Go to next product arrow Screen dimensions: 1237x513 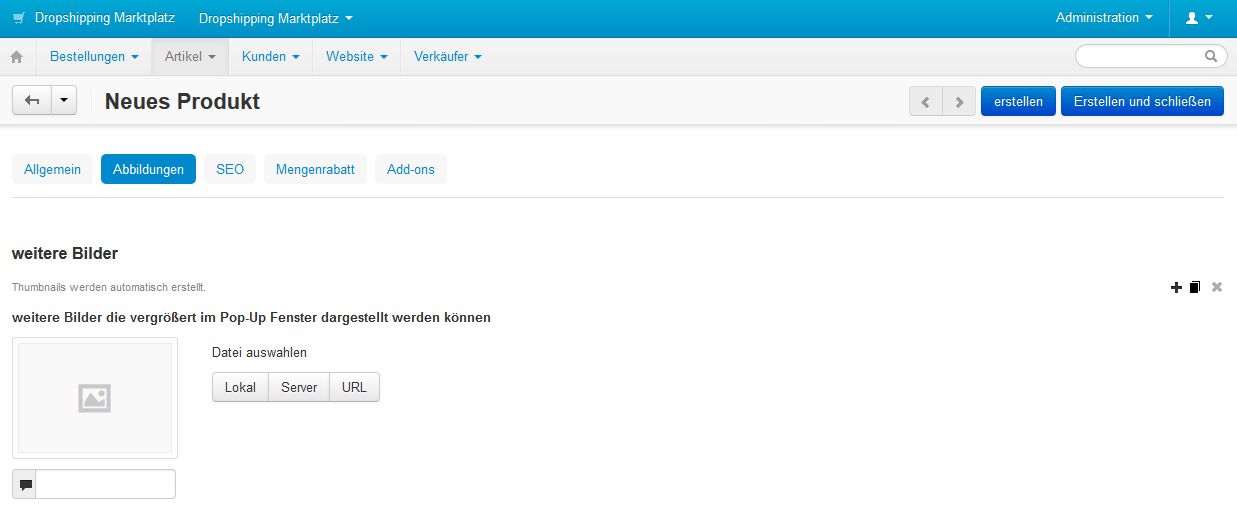pyautogui.click(x=960, y=101)
